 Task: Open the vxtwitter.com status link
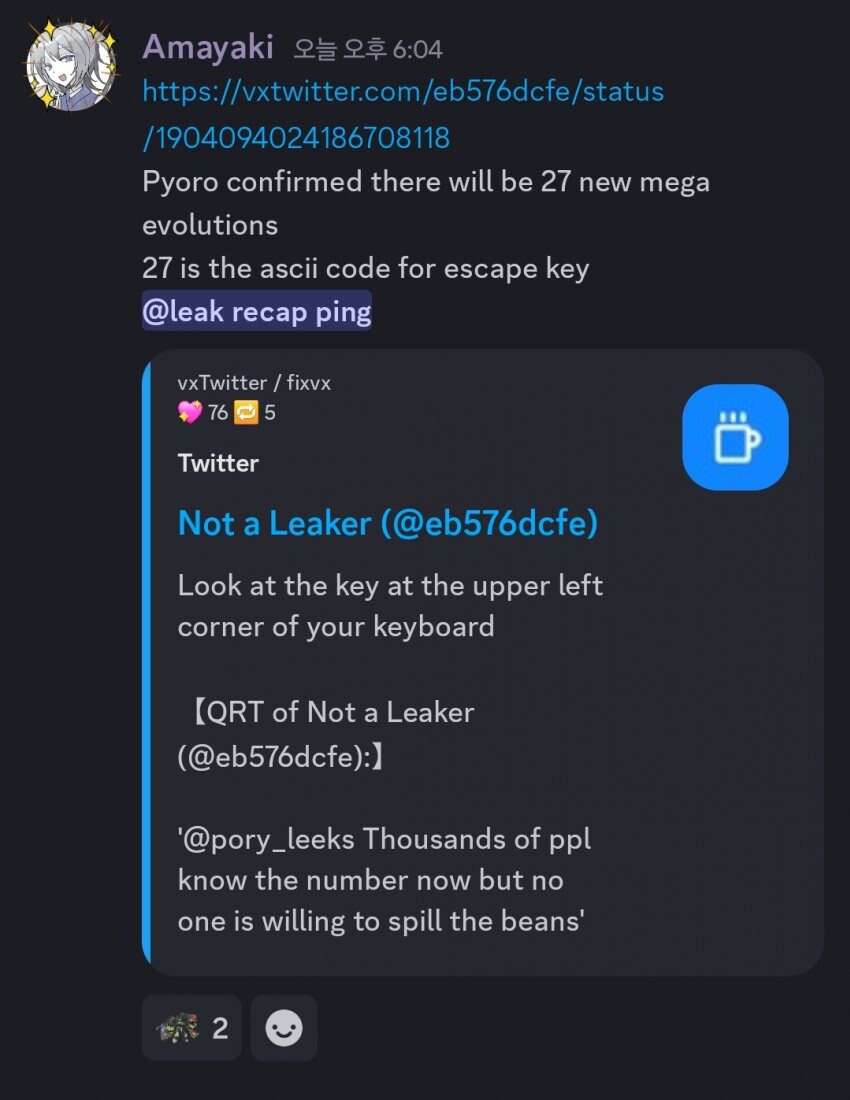click(x=403, y=113)
